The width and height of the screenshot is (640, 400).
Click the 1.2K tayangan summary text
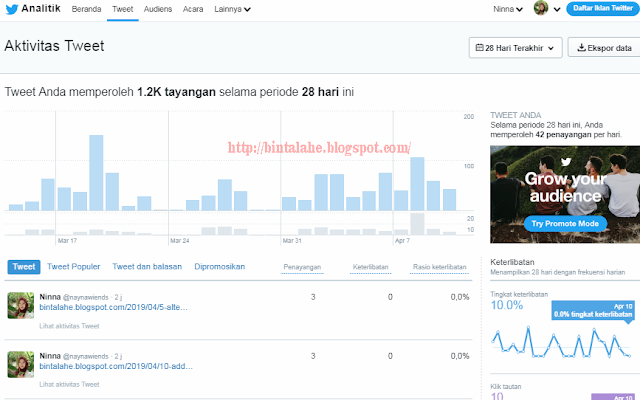176,92
